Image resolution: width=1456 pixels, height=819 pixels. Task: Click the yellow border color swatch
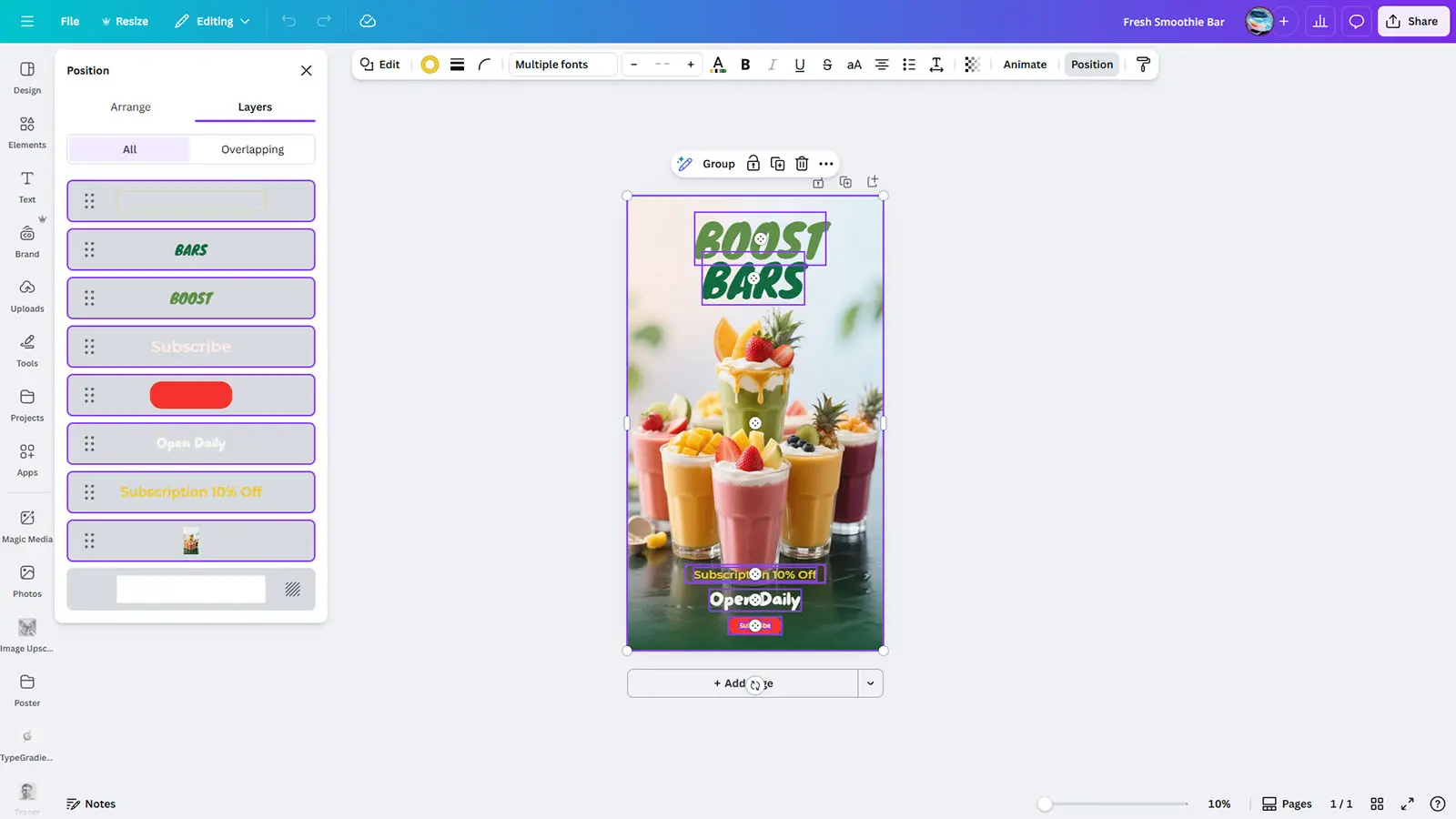click(x=430, y=65)
